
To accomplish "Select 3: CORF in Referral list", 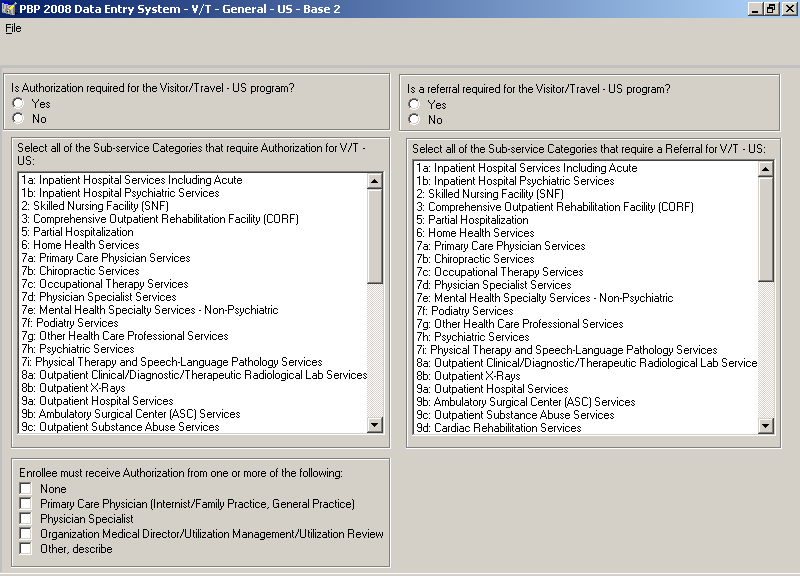I will point(586,207).
